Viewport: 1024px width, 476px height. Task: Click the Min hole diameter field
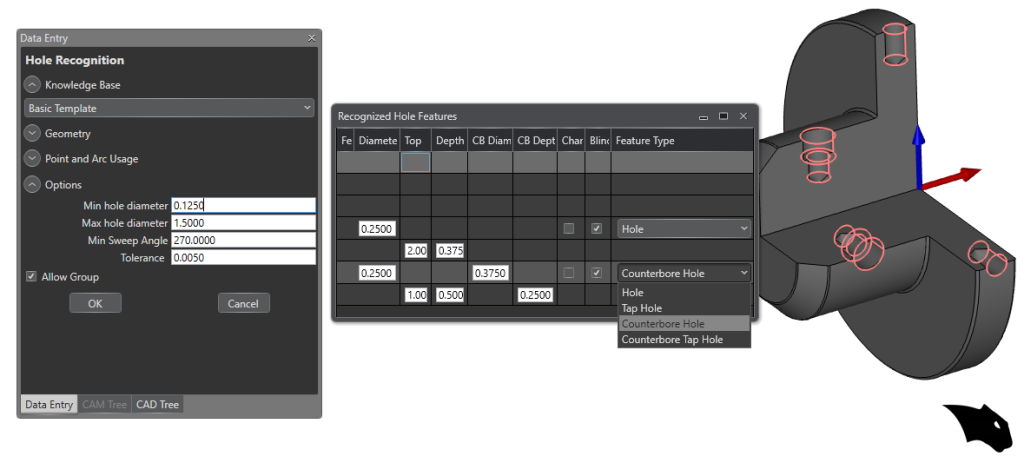click(243, 205)
